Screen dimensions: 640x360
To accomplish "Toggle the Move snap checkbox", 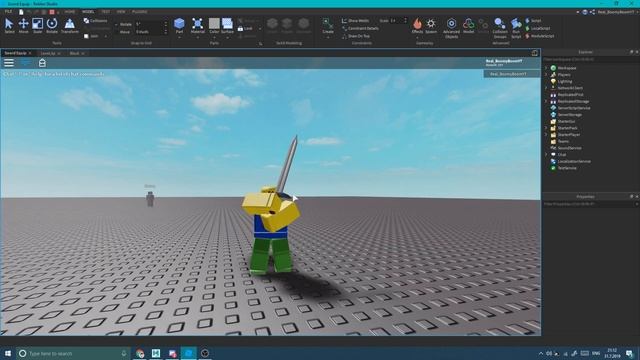I will 116,32.
